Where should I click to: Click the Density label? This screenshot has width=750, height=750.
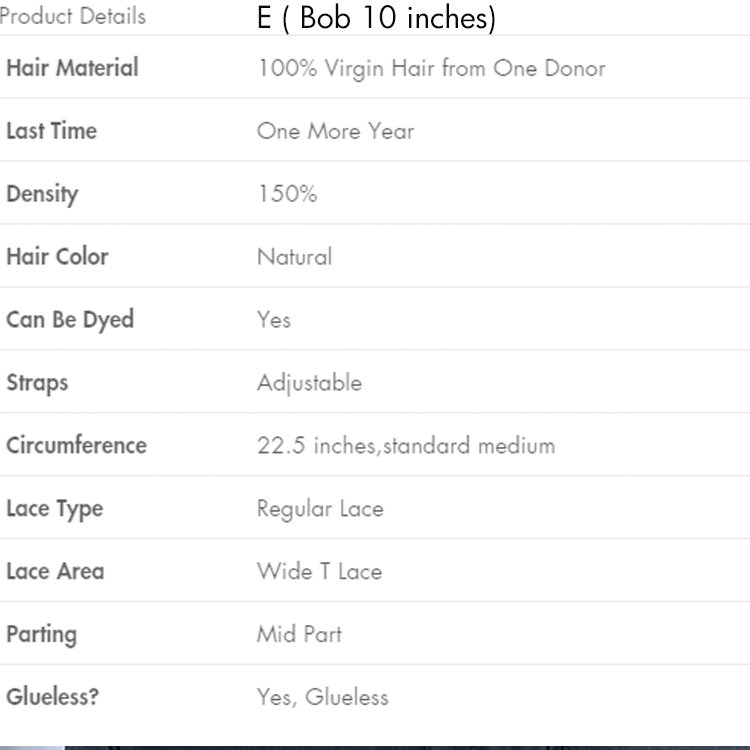[42, 194]
